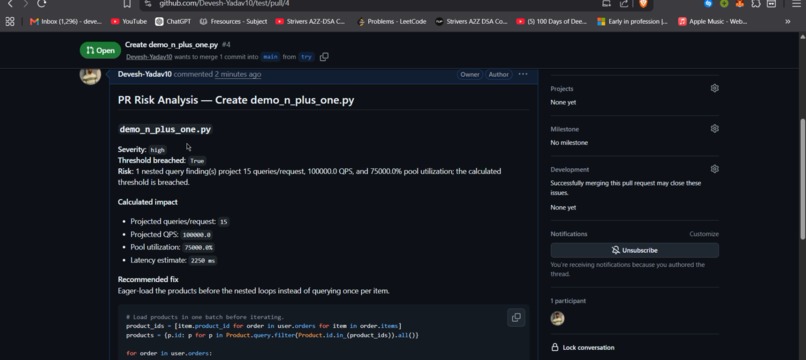
Task: Click Devesh-Yadav10 comment author name
Action: coord(145,74)
